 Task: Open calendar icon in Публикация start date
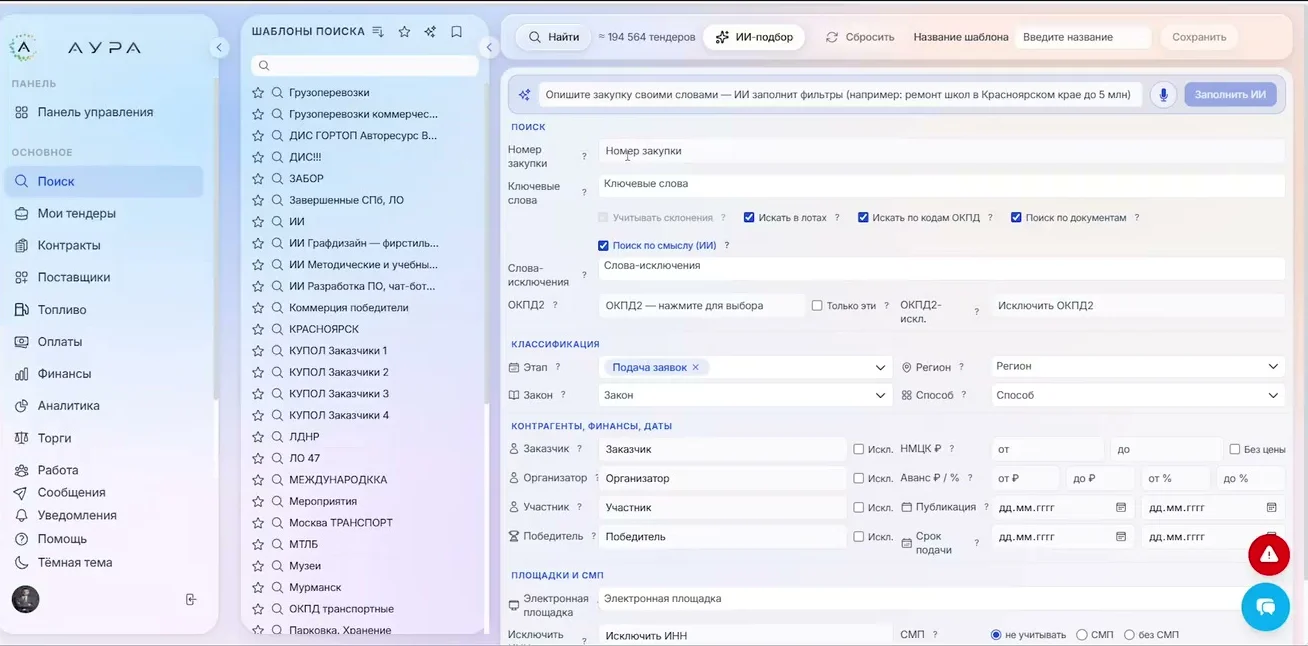(1121, 507)
